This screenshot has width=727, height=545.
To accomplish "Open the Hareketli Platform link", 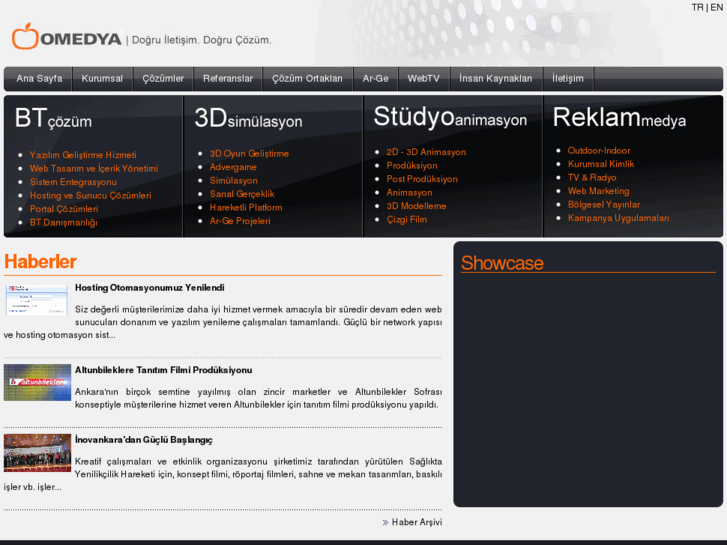I will pos(246,207).
